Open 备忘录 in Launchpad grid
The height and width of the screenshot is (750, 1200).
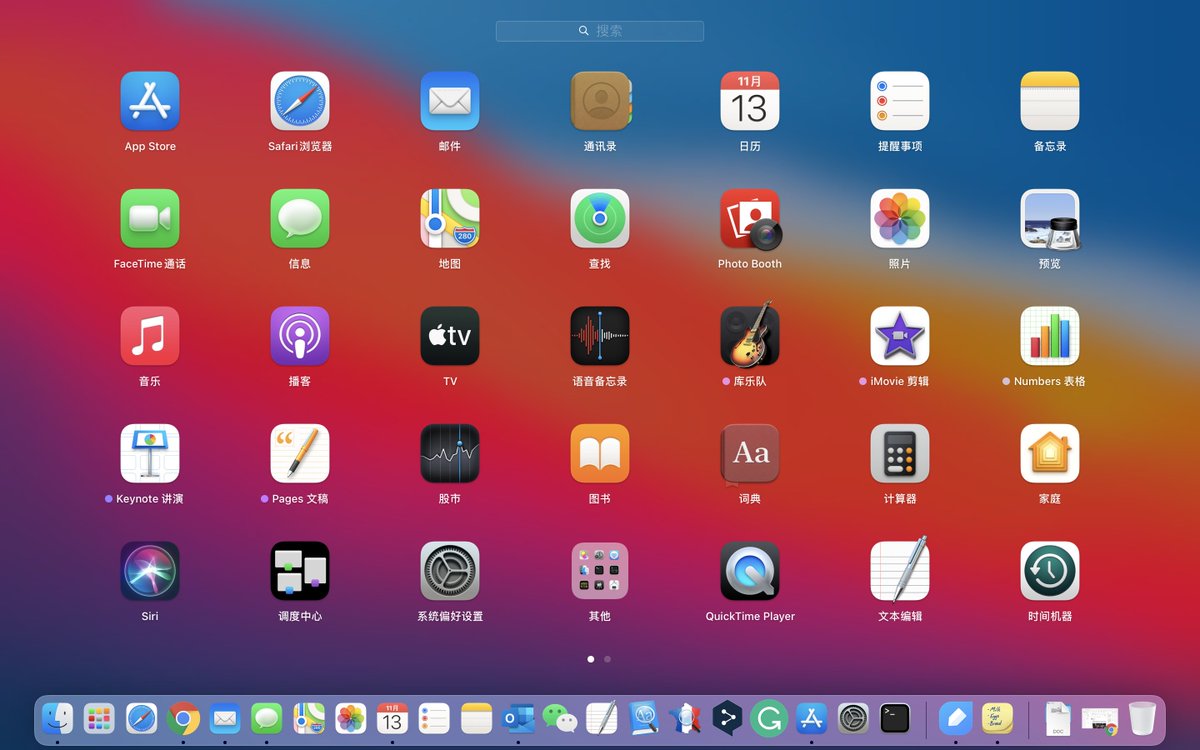[1050, 101]
